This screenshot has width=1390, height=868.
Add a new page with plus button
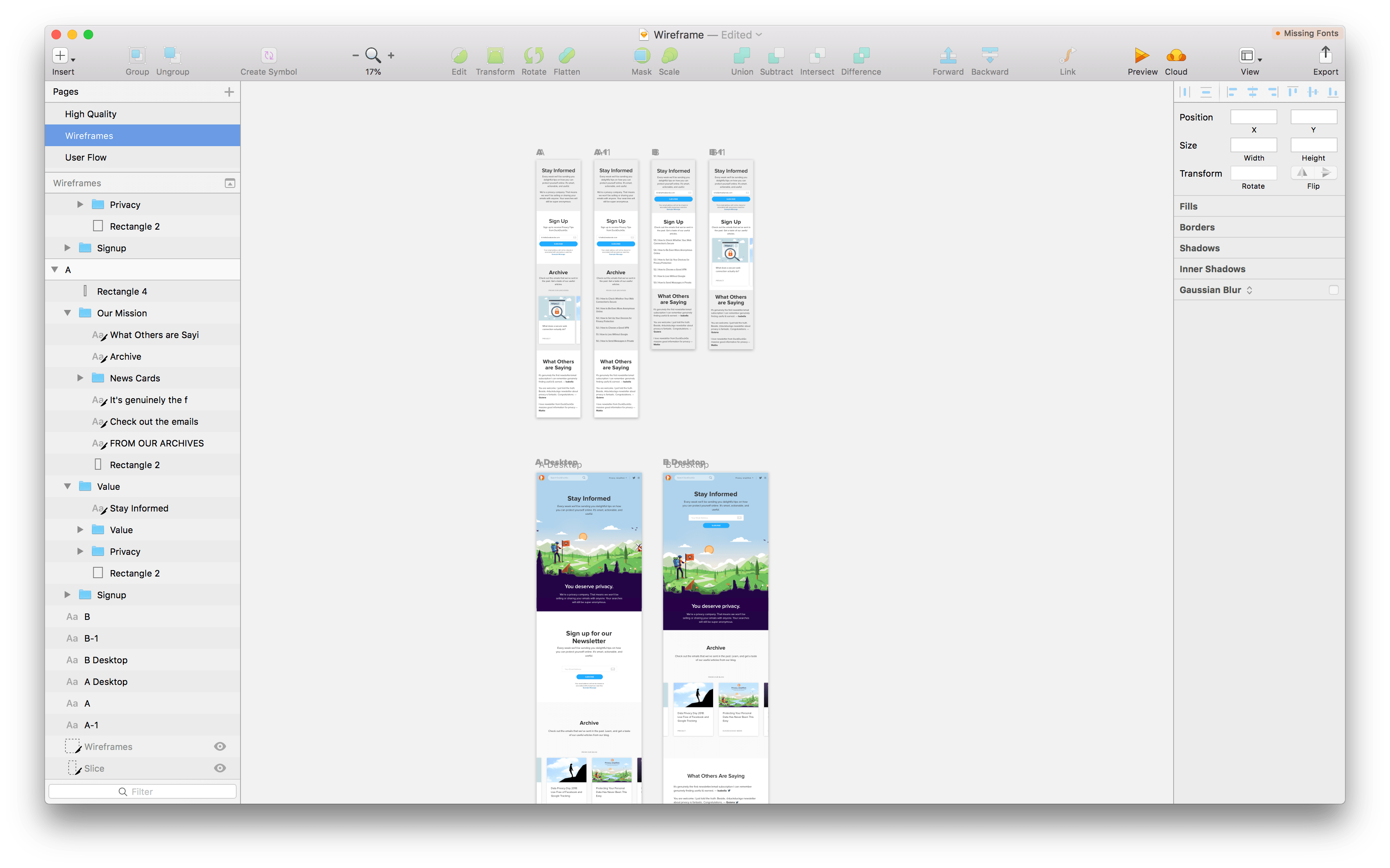(x=229, y=92)
